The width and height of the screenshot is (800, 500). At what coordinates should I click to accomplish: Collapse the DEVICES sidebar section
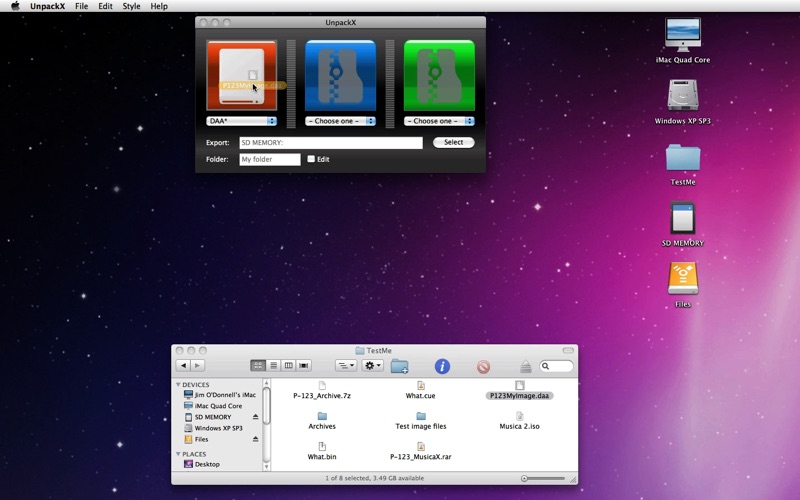click(x=178, y=385)
